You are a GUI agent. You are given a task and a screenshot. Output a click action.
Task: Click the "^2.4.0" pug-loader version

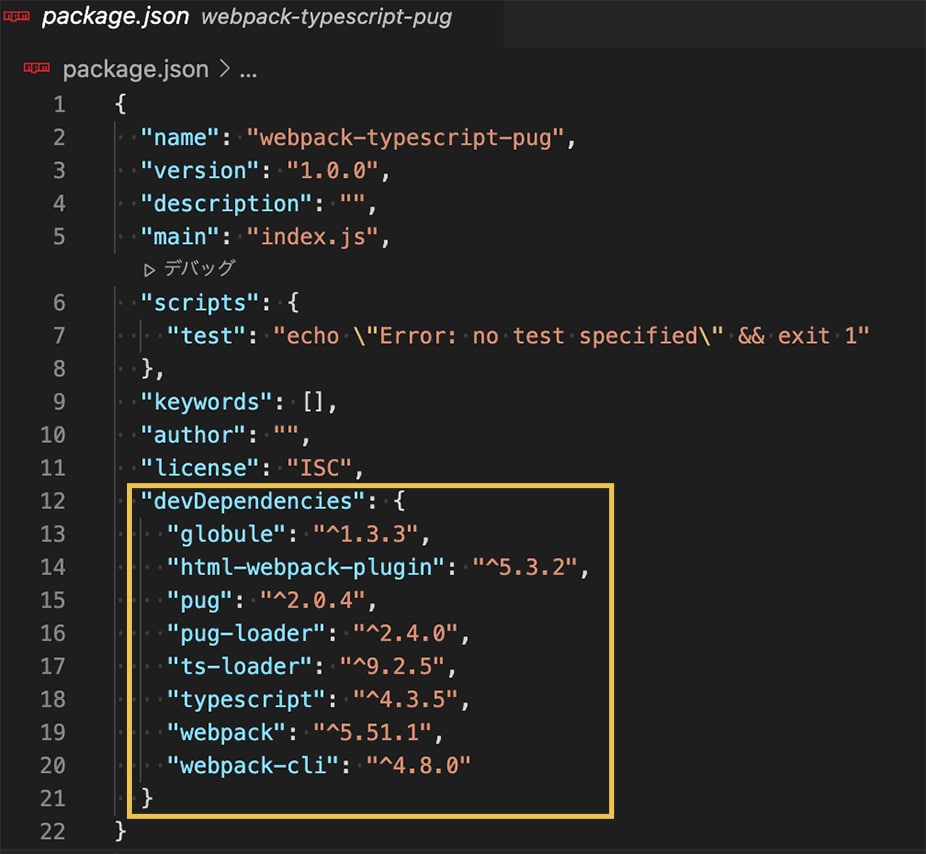pos(405,634)
